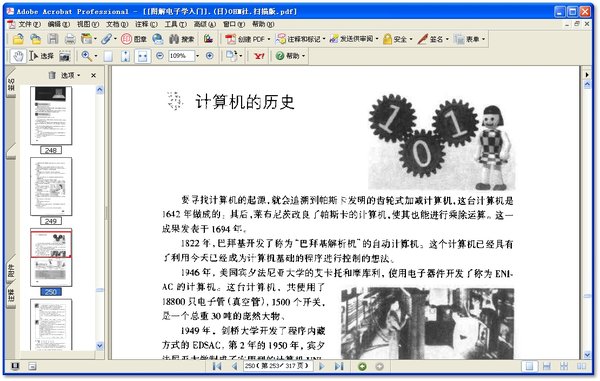The width and height of the screenshot is (600, 381).
Task: Open the 工具 menu
Action: click(176, 24)
